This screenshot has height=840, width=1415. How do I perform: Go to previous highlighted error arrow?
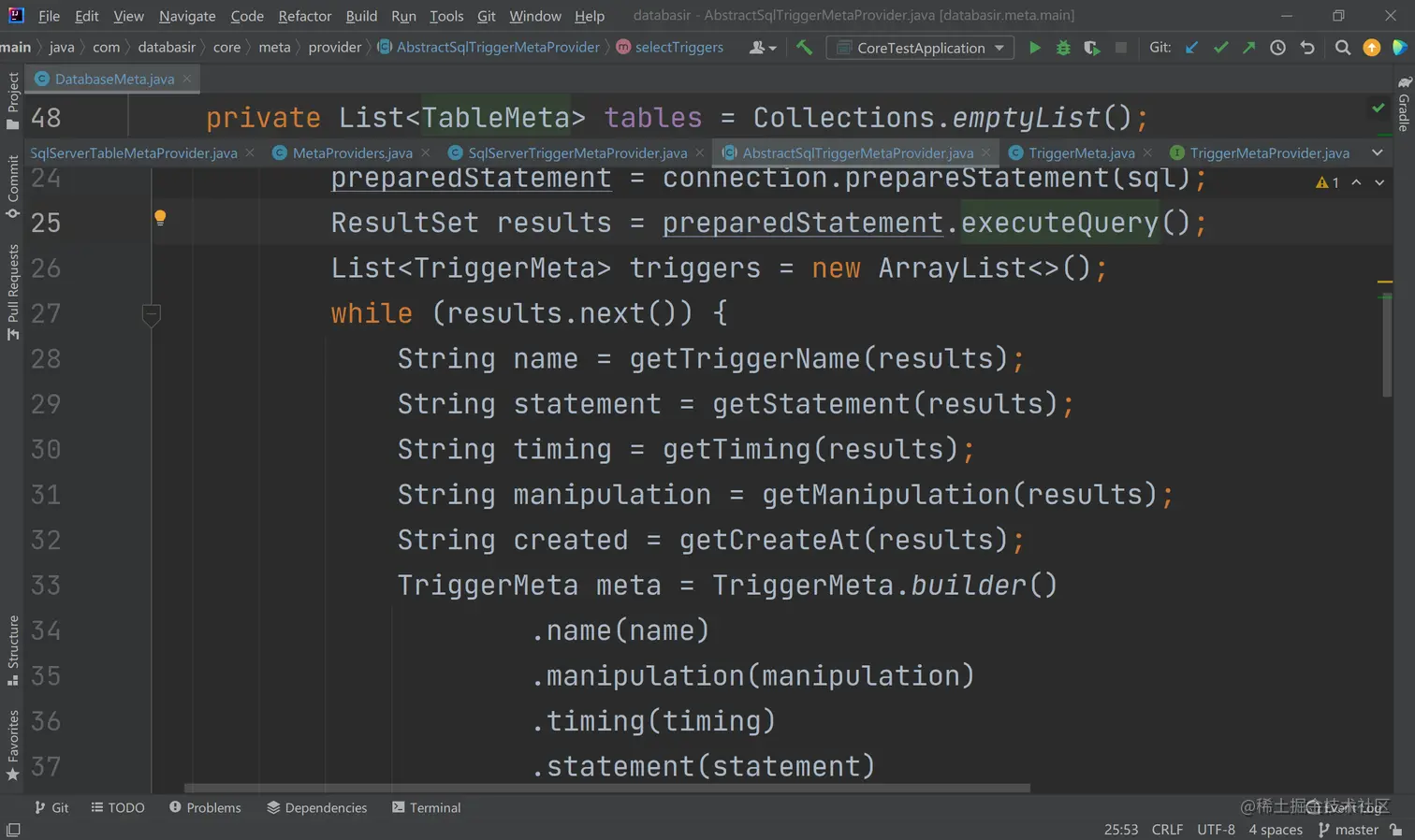(1356, 182)
